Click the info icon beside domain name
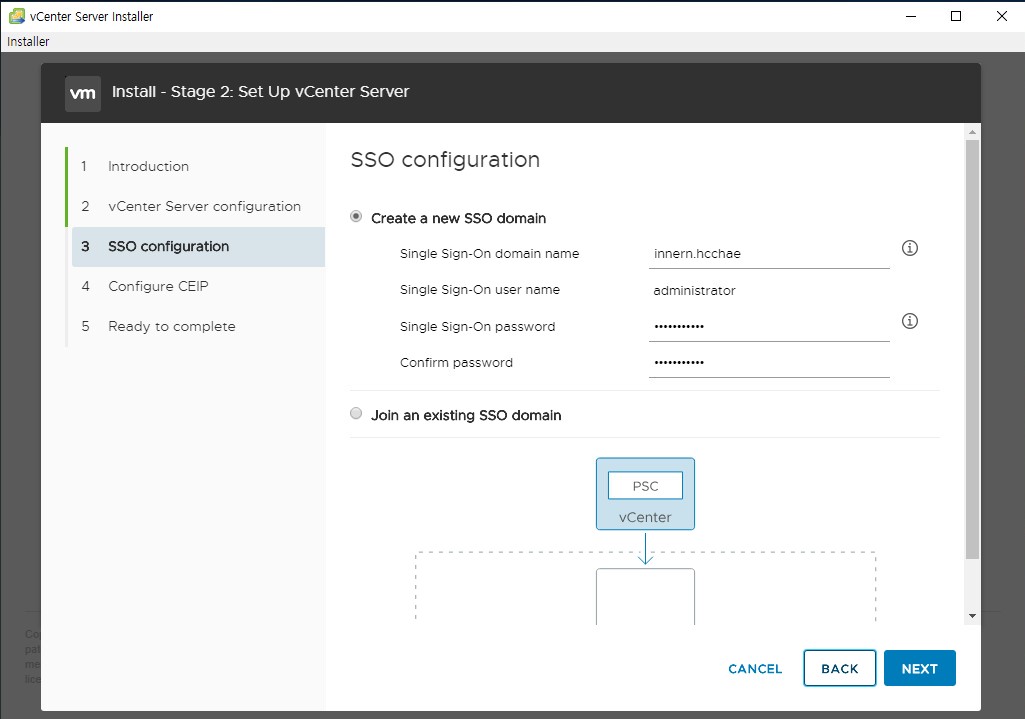1025x719 pixels. (909, 248)
